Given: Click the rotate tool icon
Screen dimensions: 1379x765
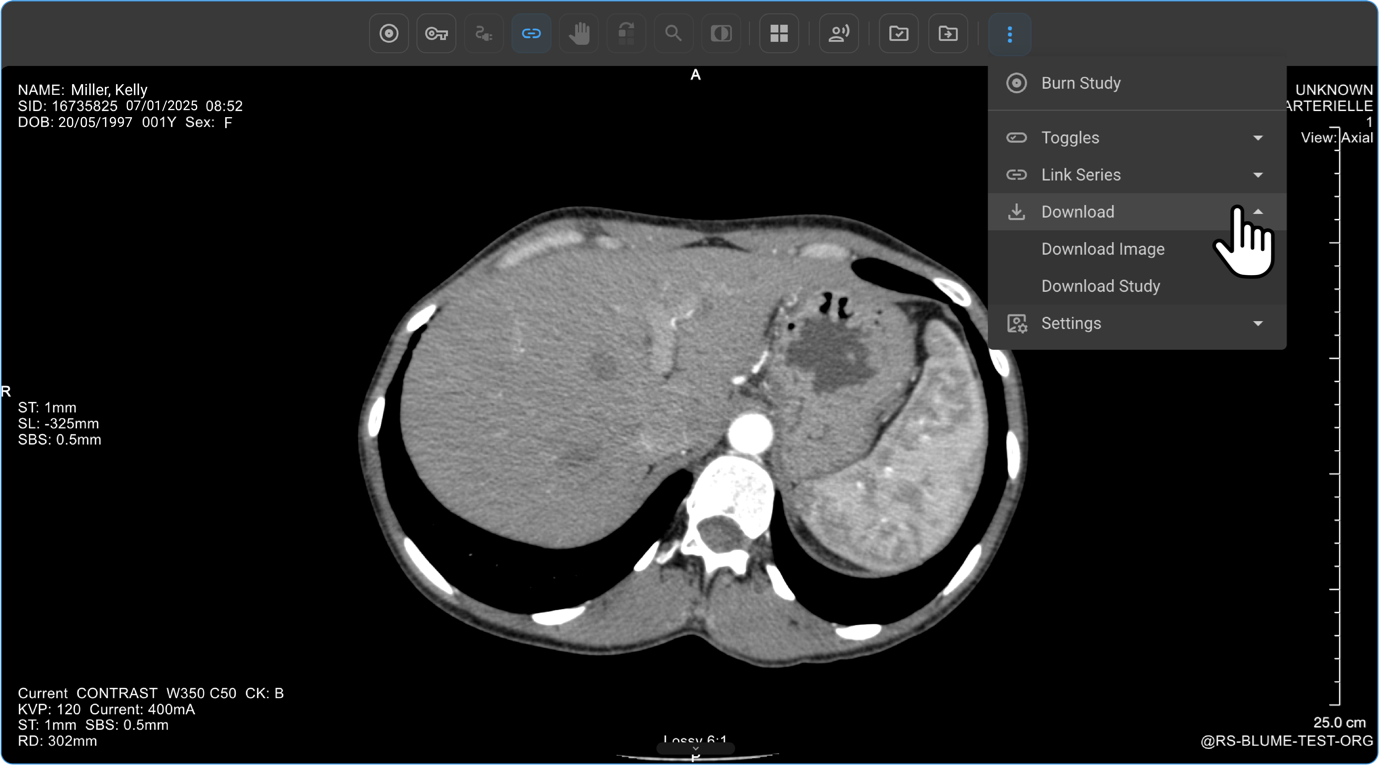Looking at the screenshot, I should tap(626, 34).
